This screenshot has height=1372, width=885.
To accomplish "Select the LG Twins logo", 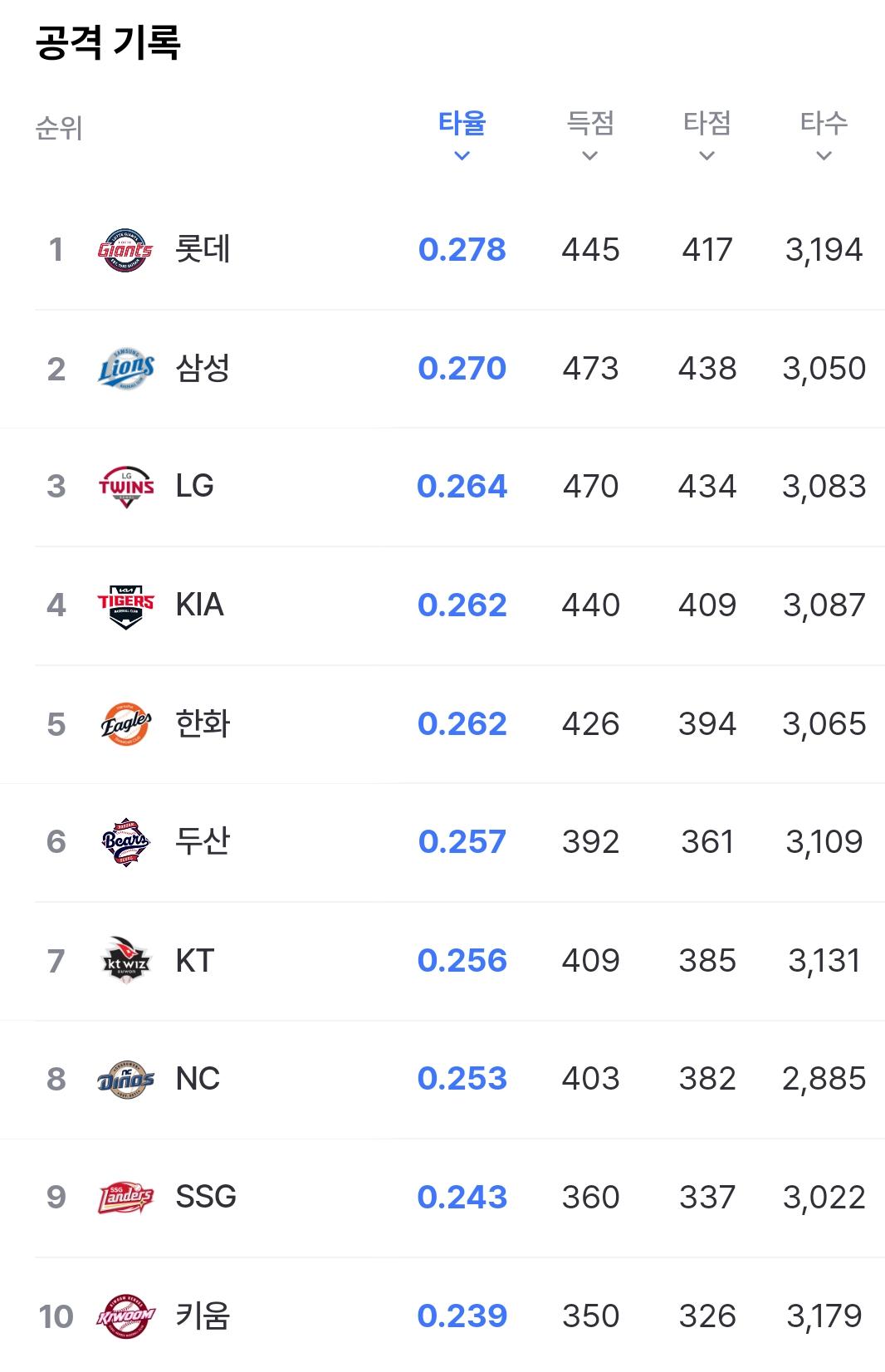I will click(126, 487).
